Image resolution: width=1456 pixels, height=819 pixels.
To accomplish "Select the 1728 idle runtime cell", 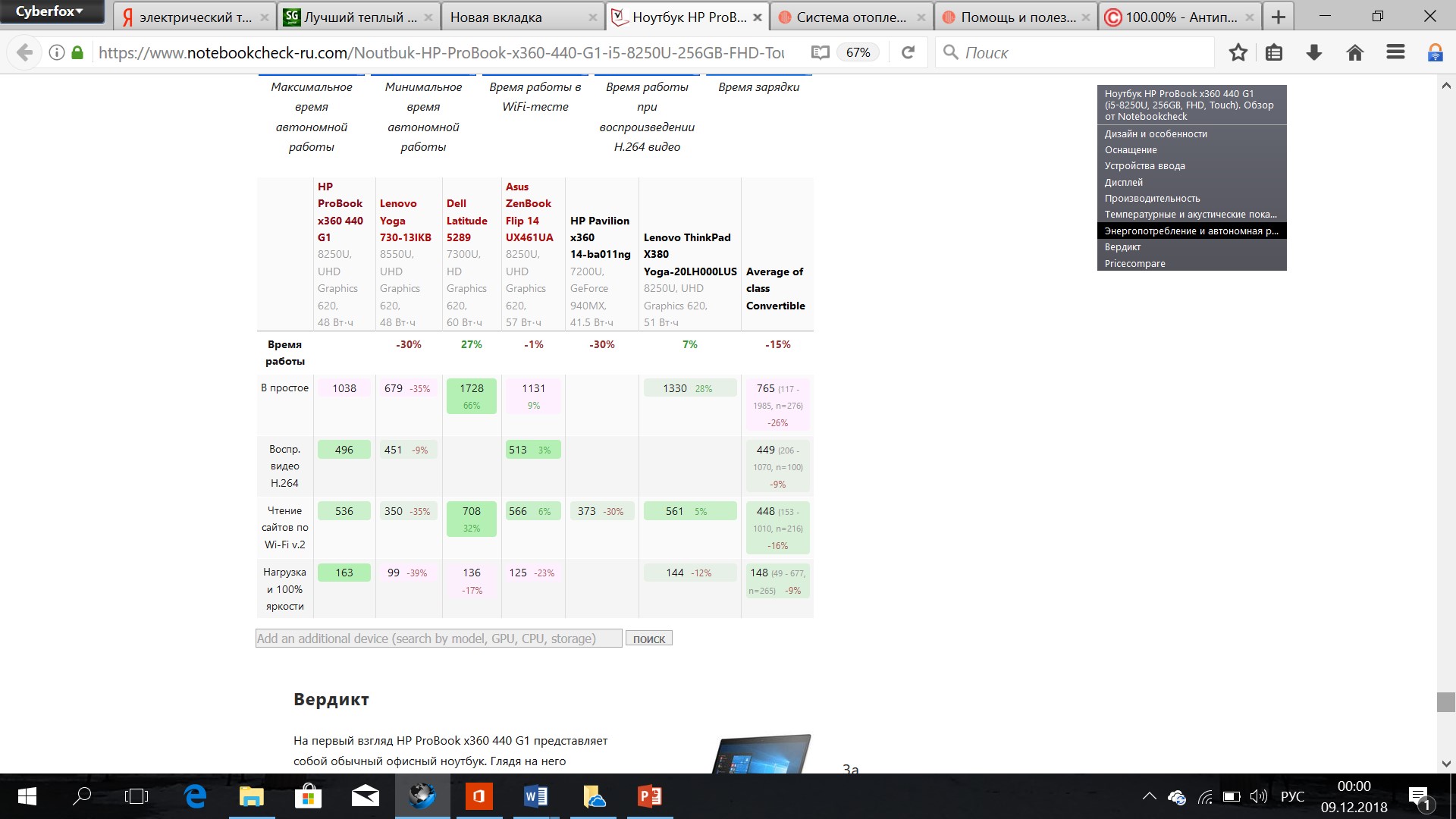I will point(472,396).
